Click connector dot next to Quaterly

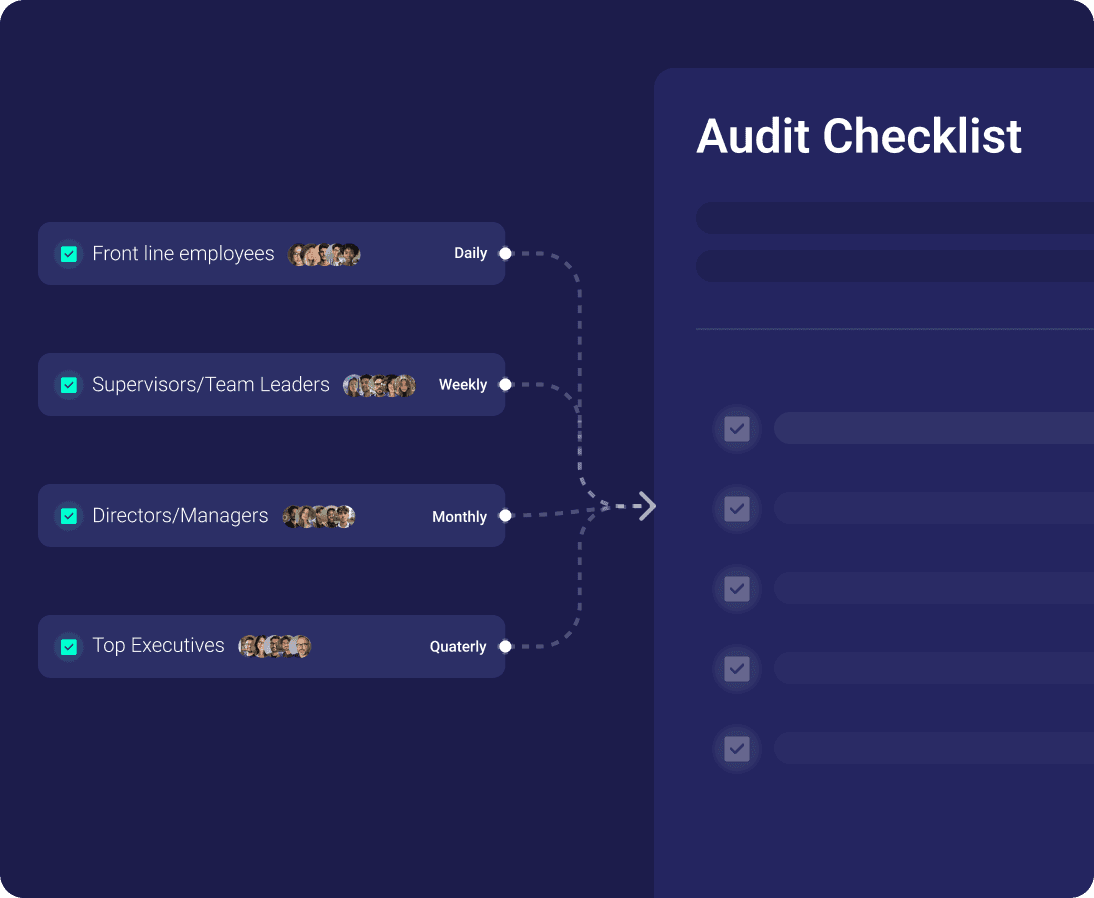pyautogui.click(x=505, y=647)
